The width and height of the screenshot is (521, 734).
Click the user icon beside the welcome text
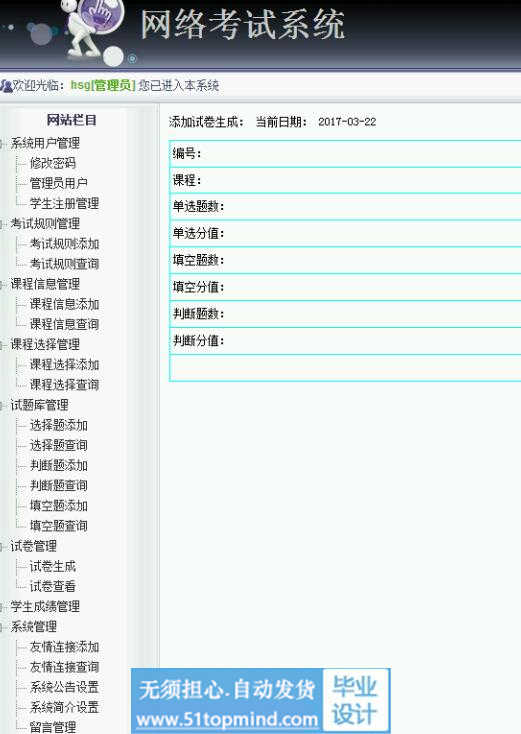6,86
